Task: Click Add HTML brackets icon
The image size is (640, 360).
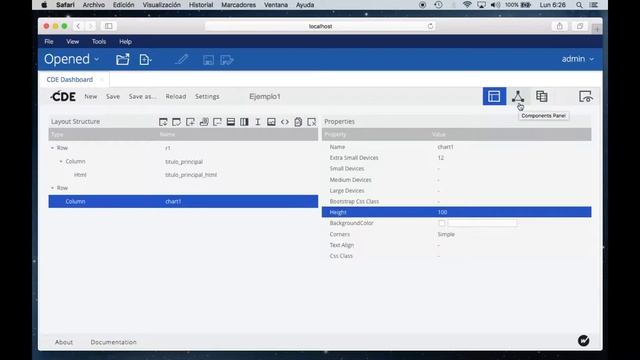Action: pyautogui.click(x=284, y=122)
